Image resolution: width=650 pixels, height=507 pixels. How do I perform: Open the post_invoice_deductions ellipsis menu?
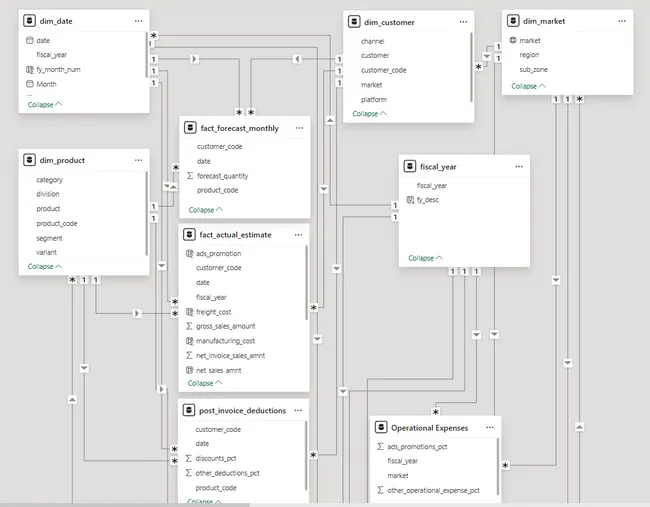pos(299,410)
